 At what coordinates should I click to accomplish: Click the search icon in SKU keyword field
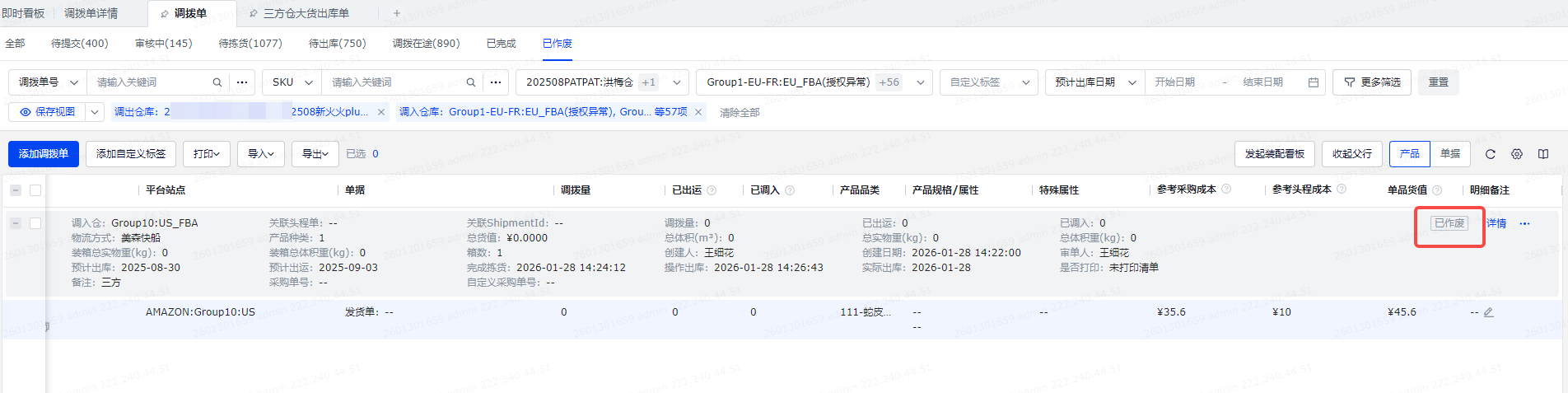[471, 82]
